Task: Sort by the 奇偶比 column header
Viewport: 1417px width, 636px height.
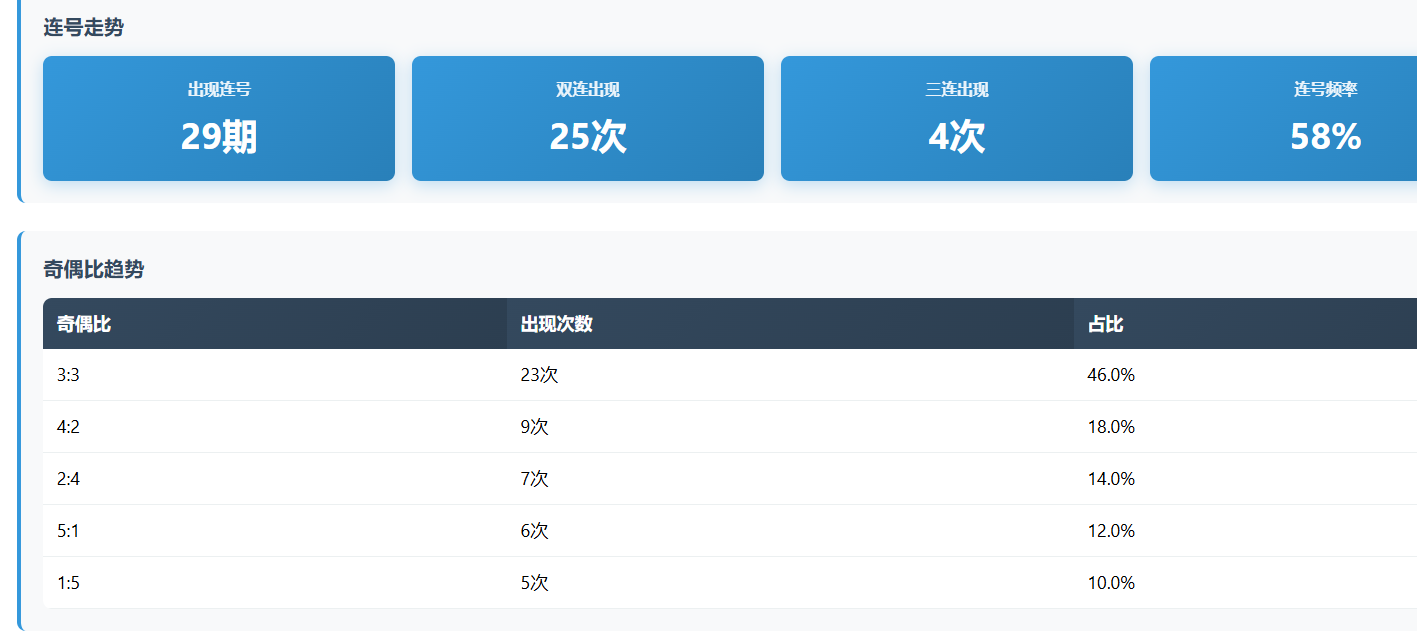Action: pyautogui.click(x=84, y=324)
